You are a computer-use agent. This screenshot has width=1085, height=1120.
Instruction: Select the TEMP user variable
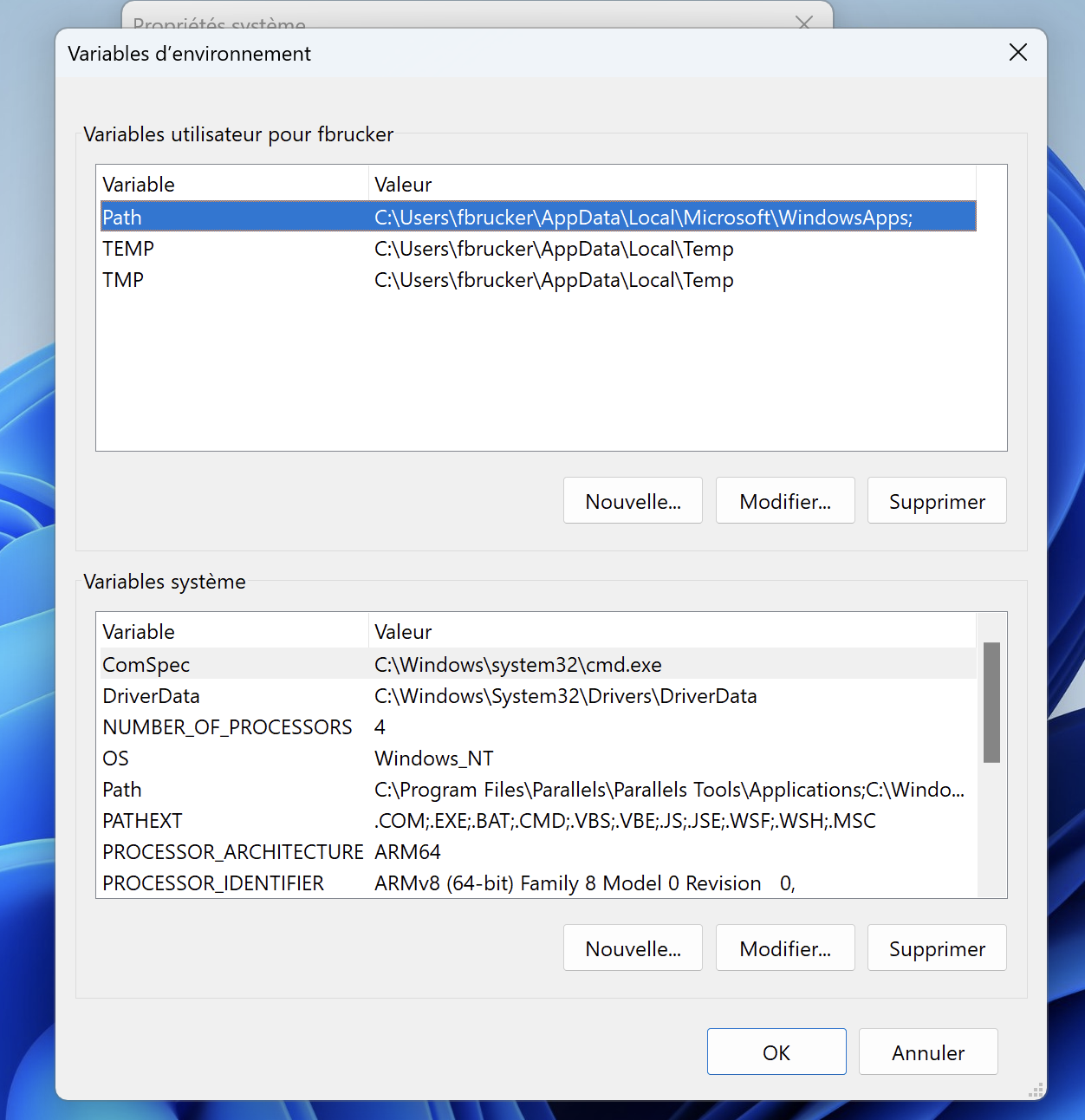tap(537, 249)
